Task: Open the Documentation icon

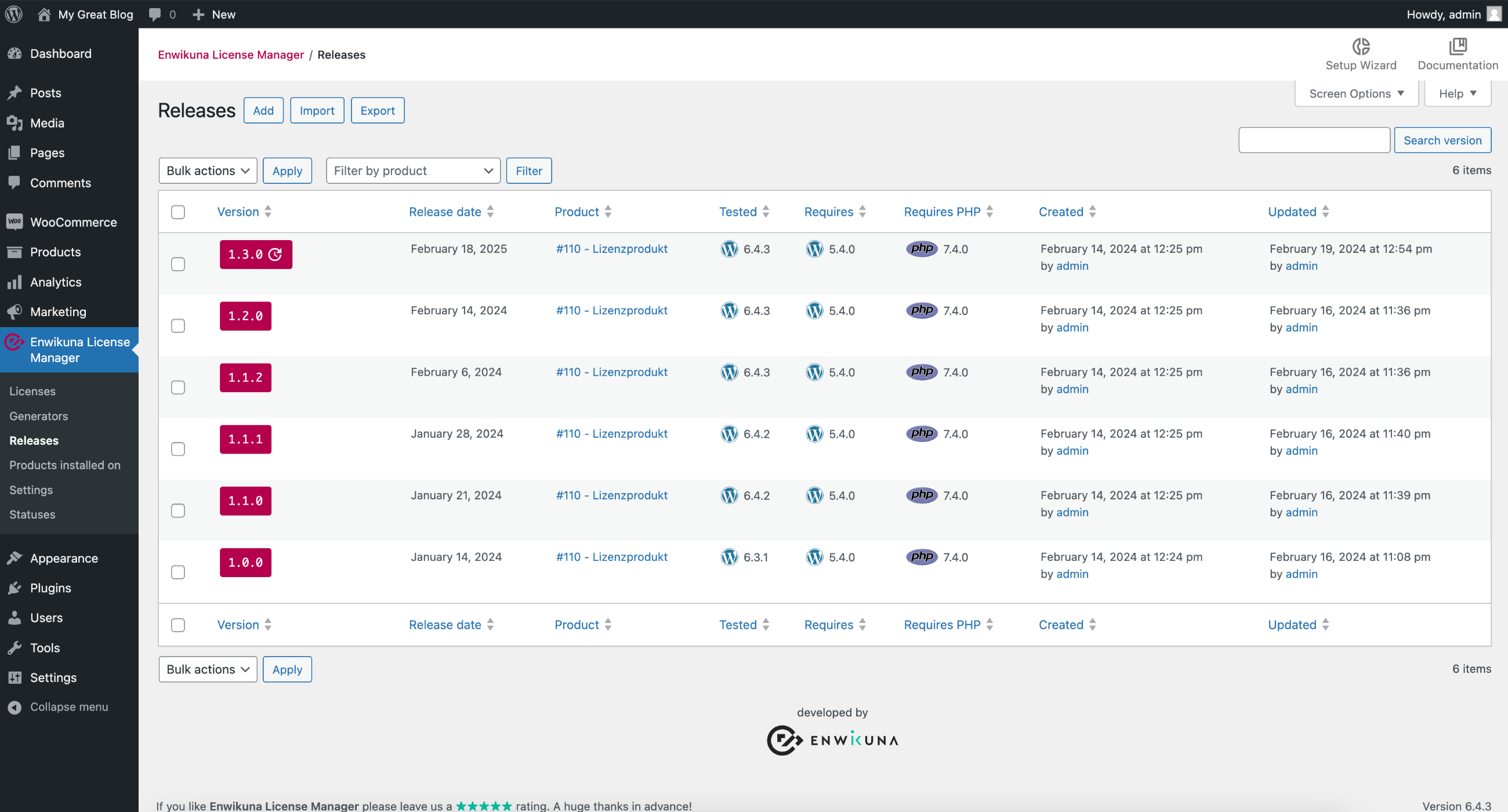Action: pyautogui.click(x=1457, y=46)
